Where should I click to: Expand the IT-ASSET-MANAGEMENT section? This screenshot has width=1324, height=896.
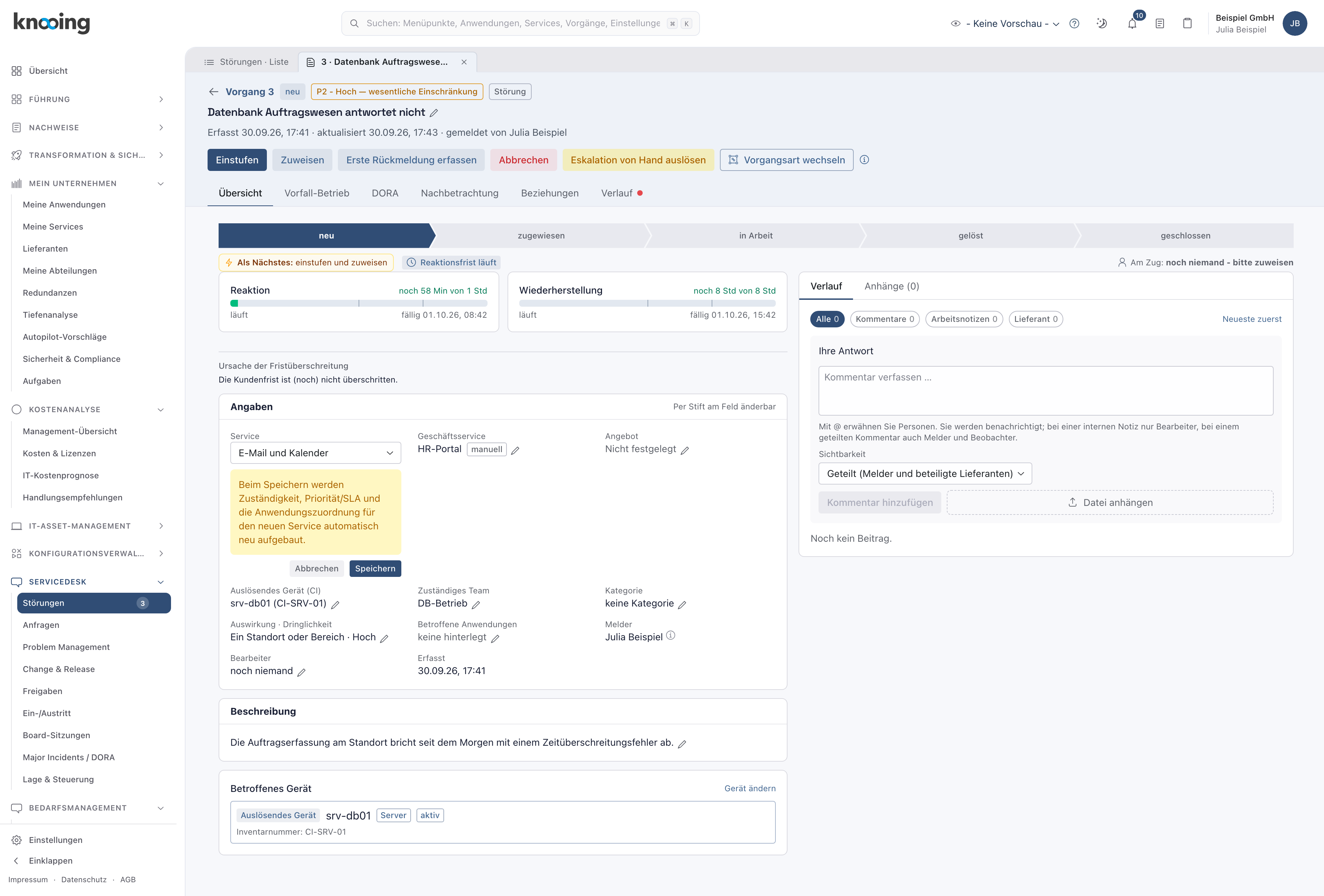(88, 526)
